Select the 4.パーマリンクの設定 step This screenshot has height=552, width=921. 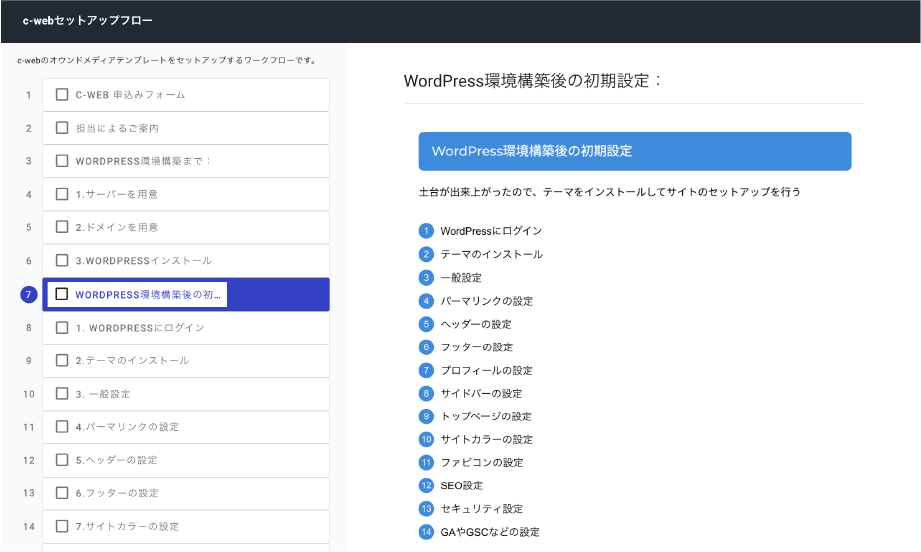click(x=186, y=427)
